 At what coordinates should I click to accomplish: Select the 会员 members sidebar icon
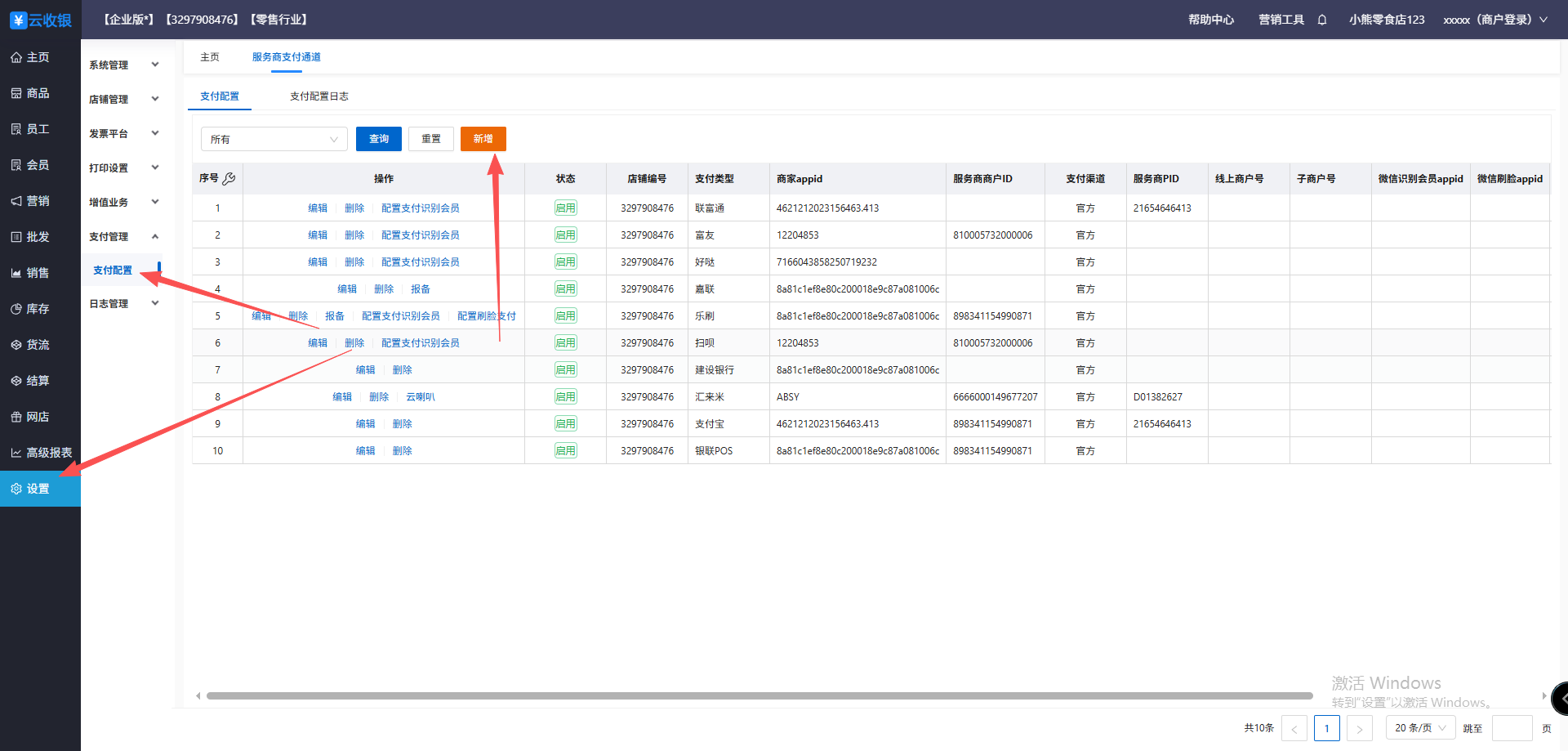click(x=16, y=165)
